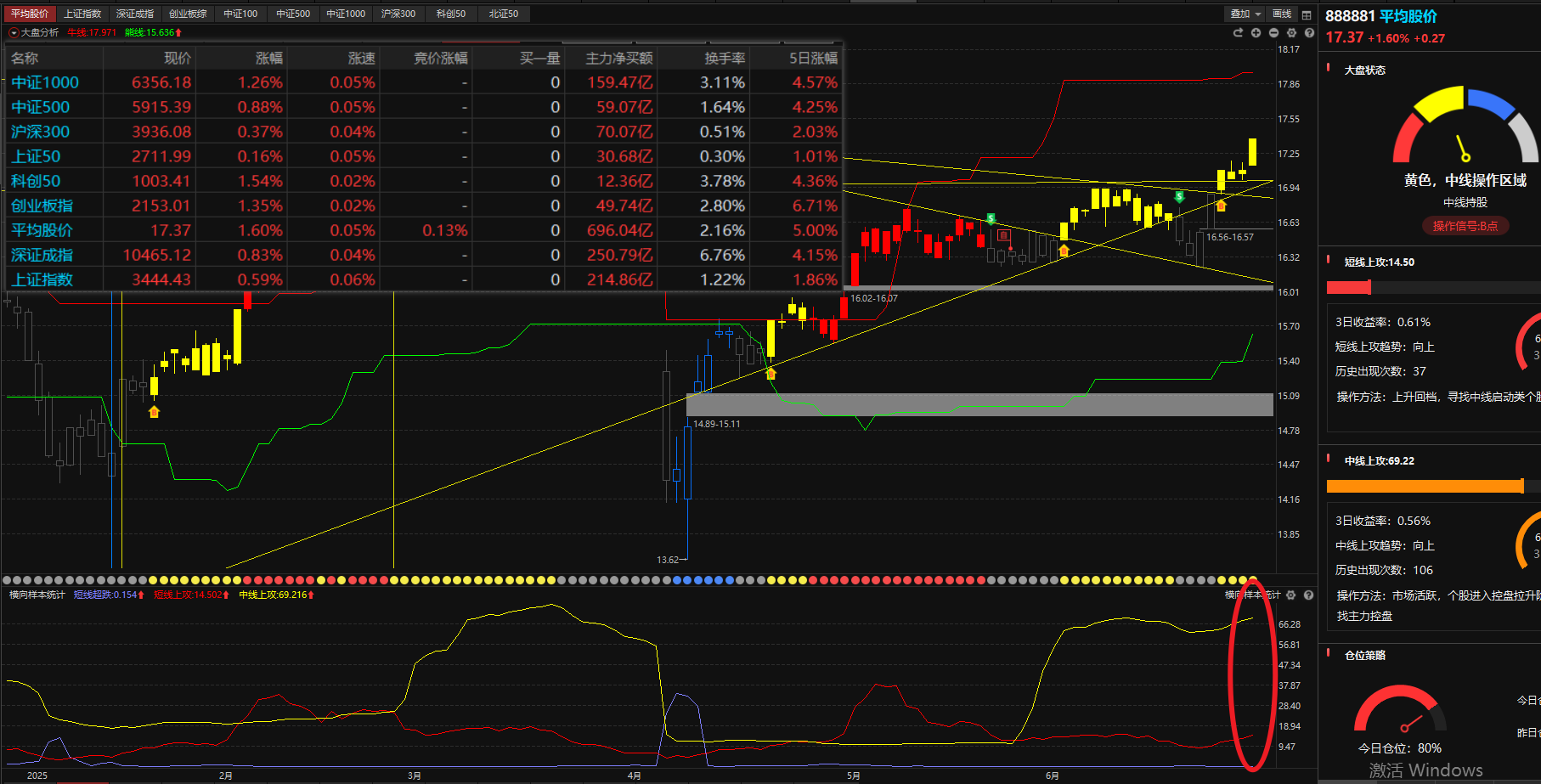Switch to 北证50 tab
This screenshot has width=1541, height=784.
tap(504, 14)
